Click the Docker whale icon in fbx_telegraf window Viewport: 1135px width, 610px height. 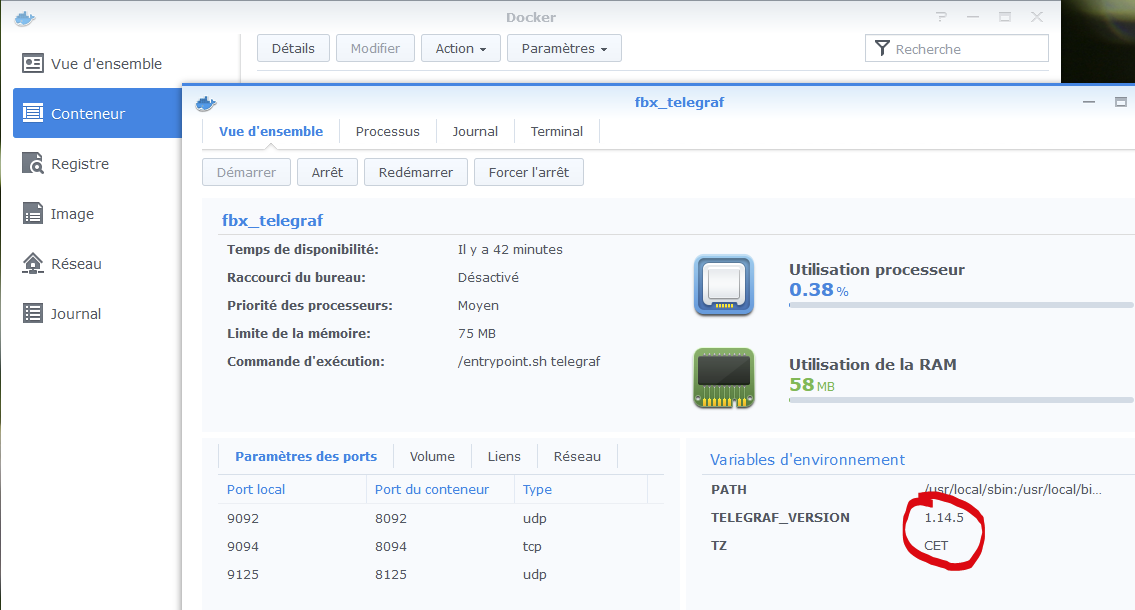tap(206, 102)
